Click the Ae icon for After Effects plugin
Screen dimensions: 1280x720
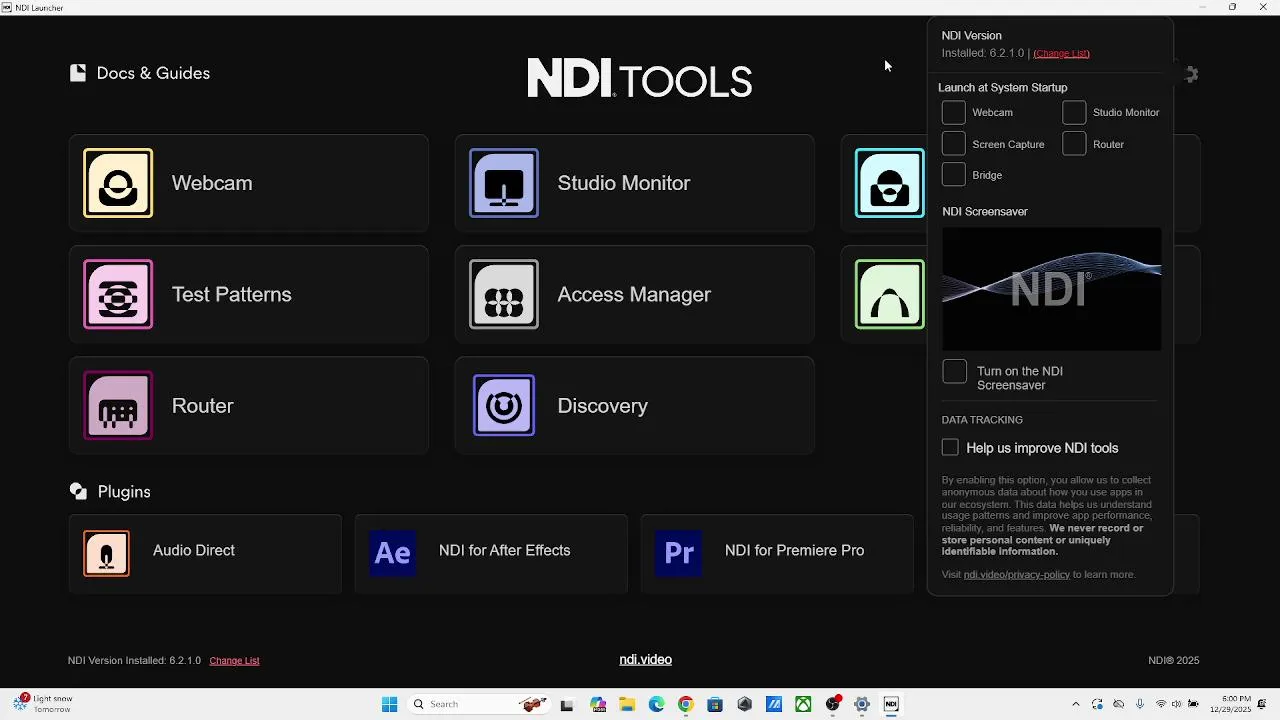pyautogui.click(x=392, y=554)
